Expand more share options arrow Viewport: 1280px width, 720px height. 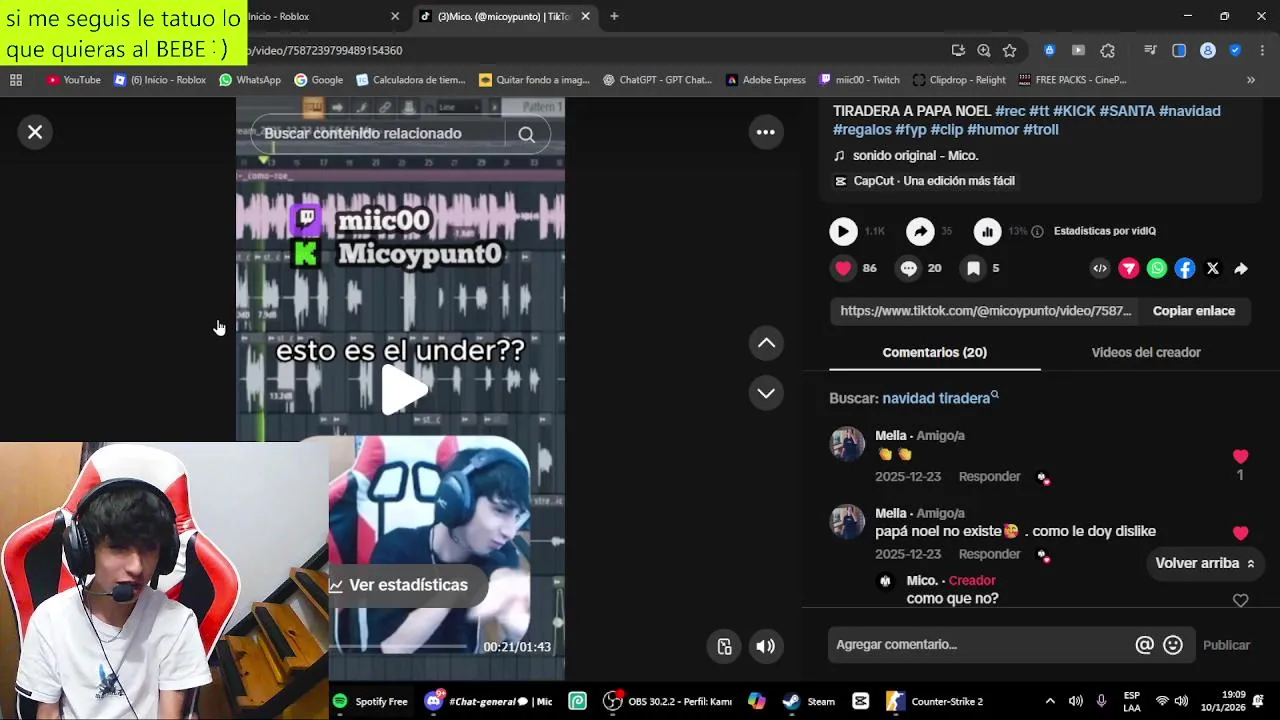coord(1241,268)
